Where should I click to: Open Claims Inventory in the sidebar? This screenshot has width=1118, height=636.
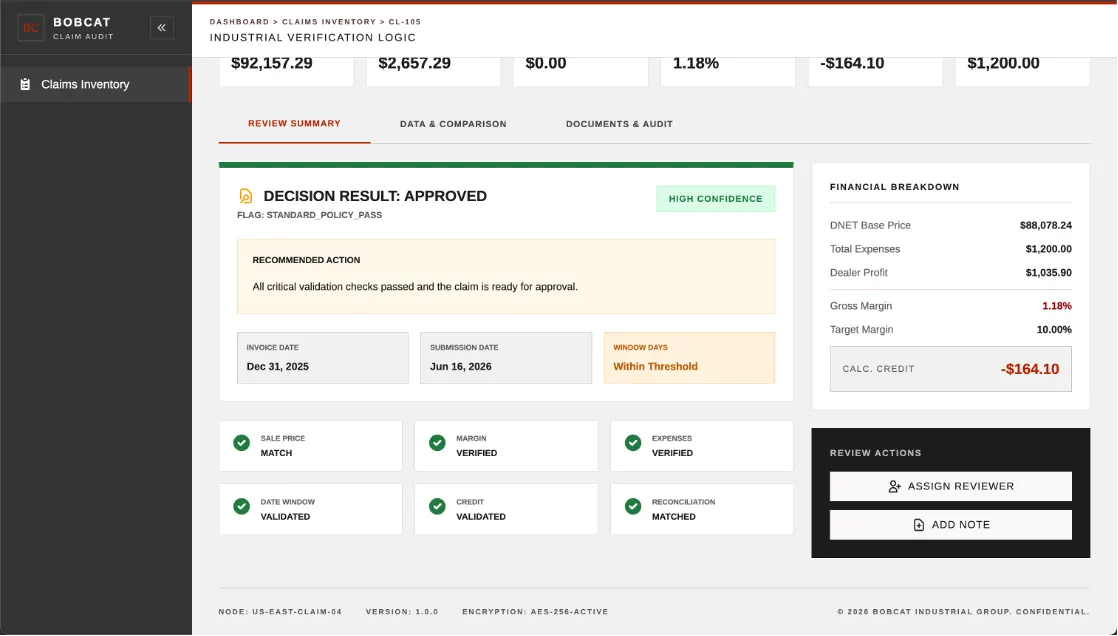click(96, 84)
